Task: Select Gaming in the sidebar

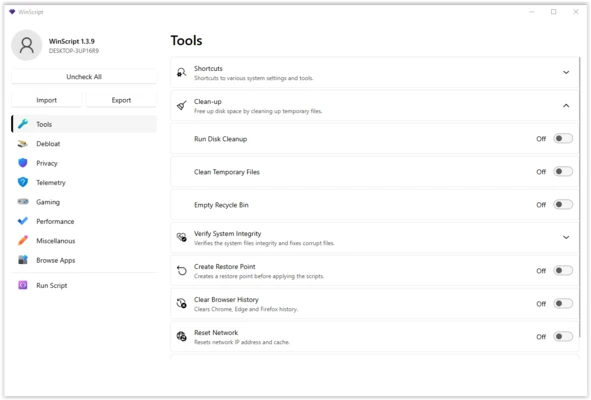Action: pos(84,202)
